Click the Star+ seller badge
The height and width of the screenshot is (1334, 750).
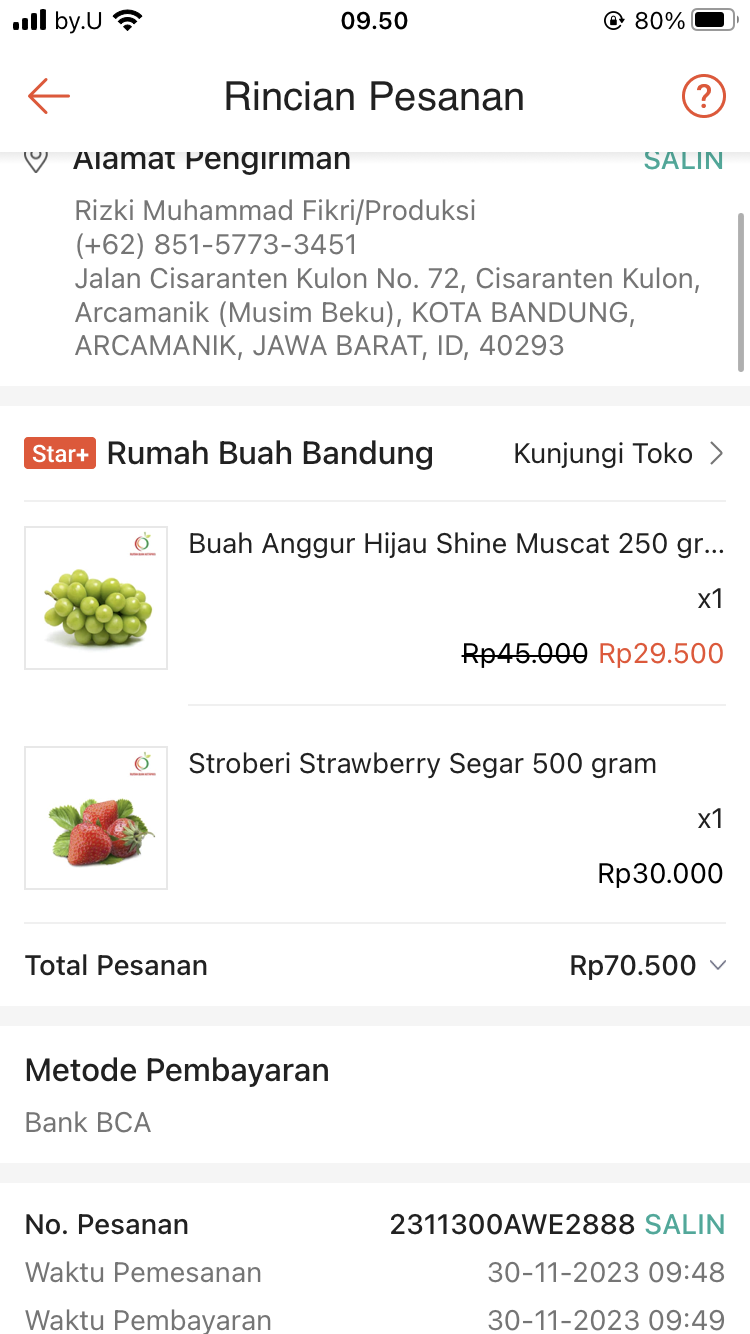pyautogui.click(x=60, y=454)
